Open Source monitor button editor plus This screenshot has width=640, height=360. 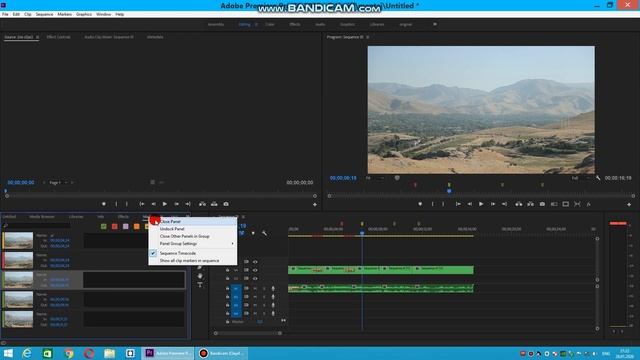[x=315, y=204]
